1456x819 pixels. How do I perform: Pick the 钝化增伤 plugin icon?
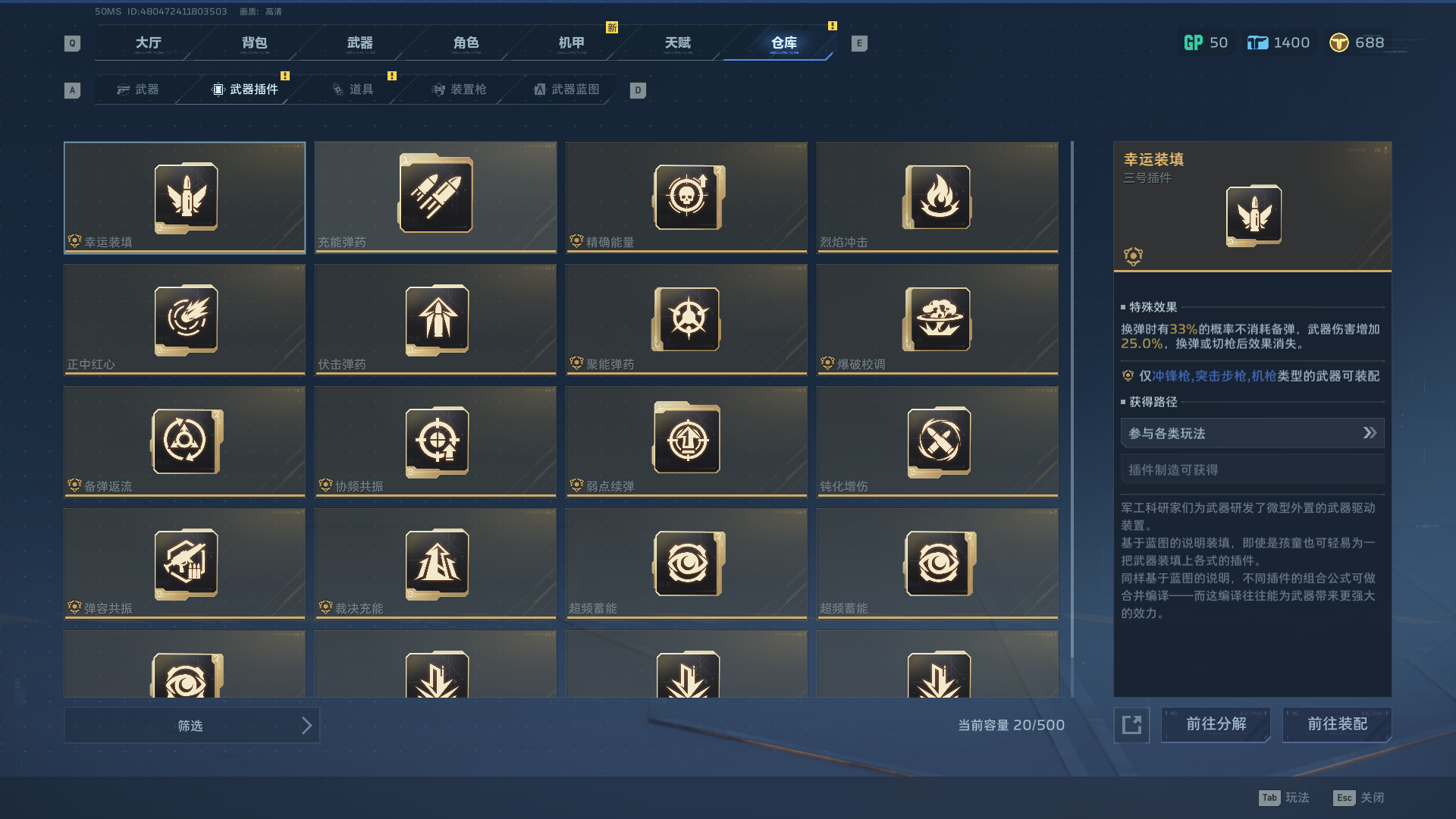point(938,441)
